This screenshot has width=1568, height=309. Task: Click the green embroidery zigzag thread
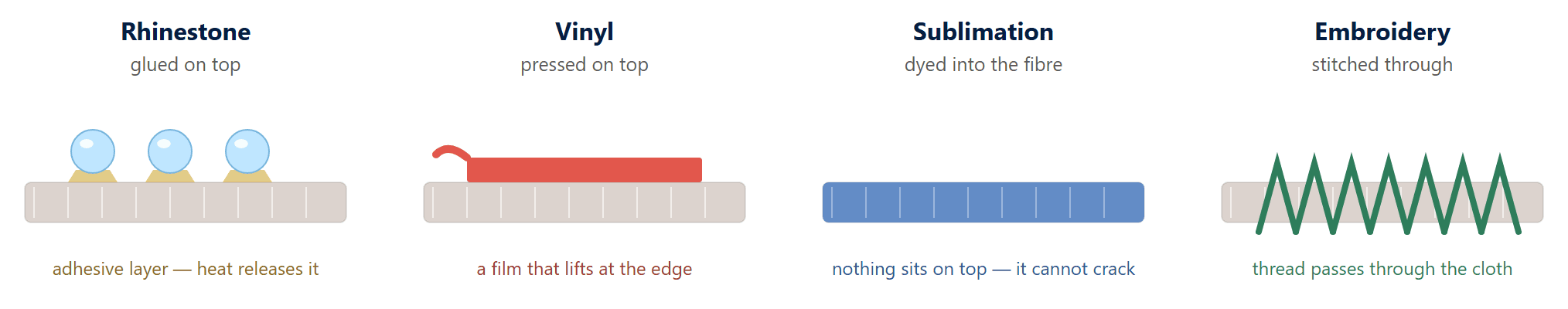(1389, 195)
